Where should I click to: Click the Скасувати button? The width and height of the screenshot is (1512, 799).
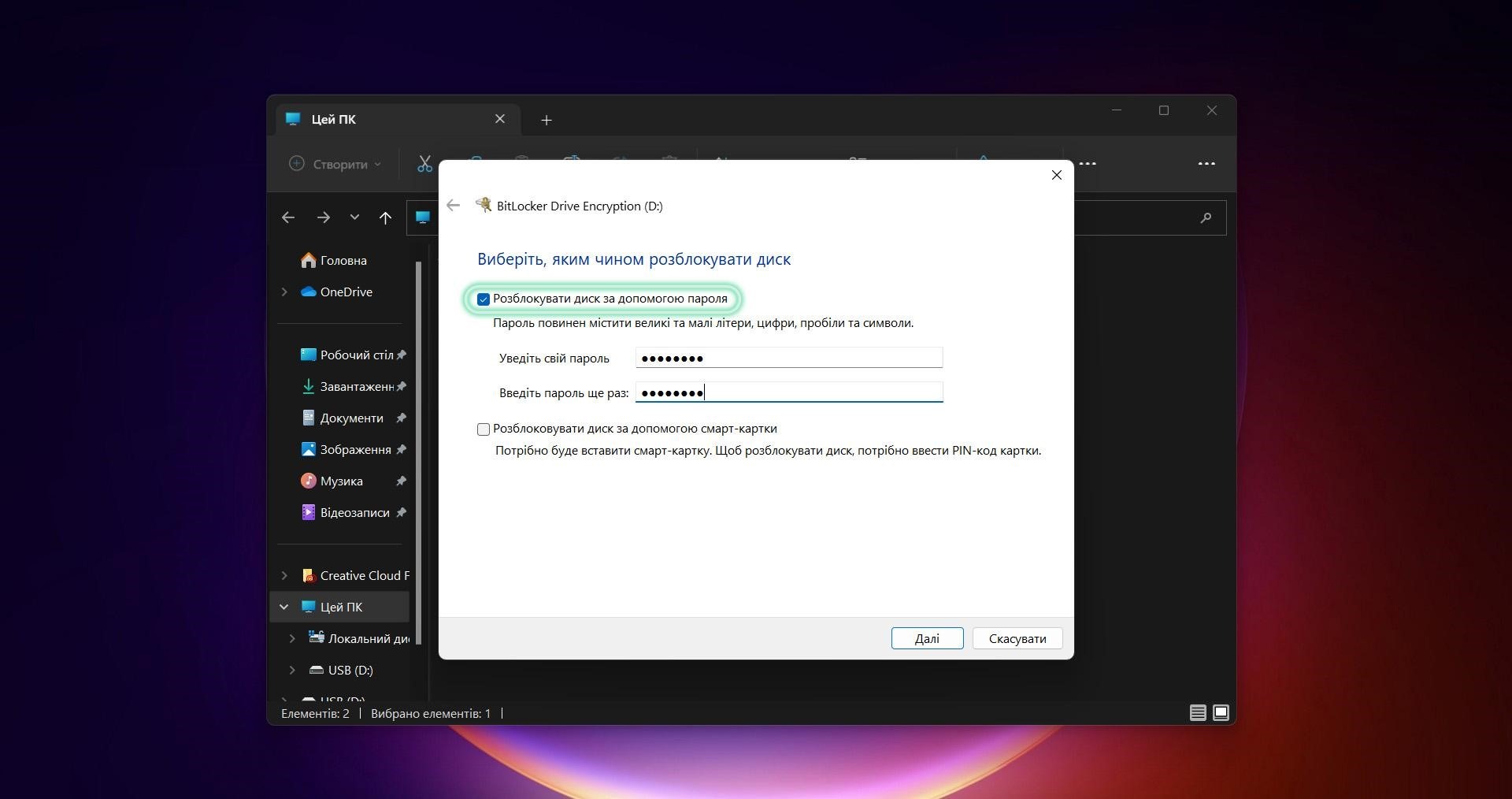click(x=1017, y=638)
